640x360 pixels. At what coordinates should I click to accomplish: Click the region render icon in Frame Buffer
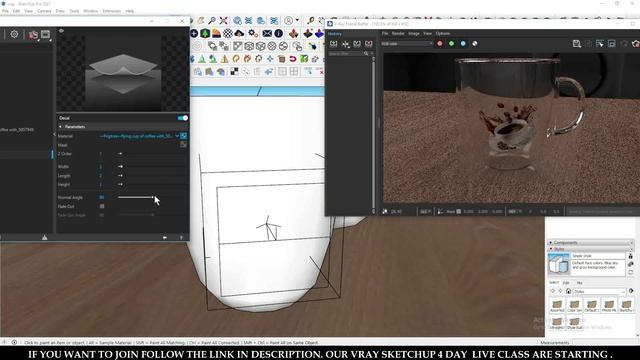[x=611, y=44]
